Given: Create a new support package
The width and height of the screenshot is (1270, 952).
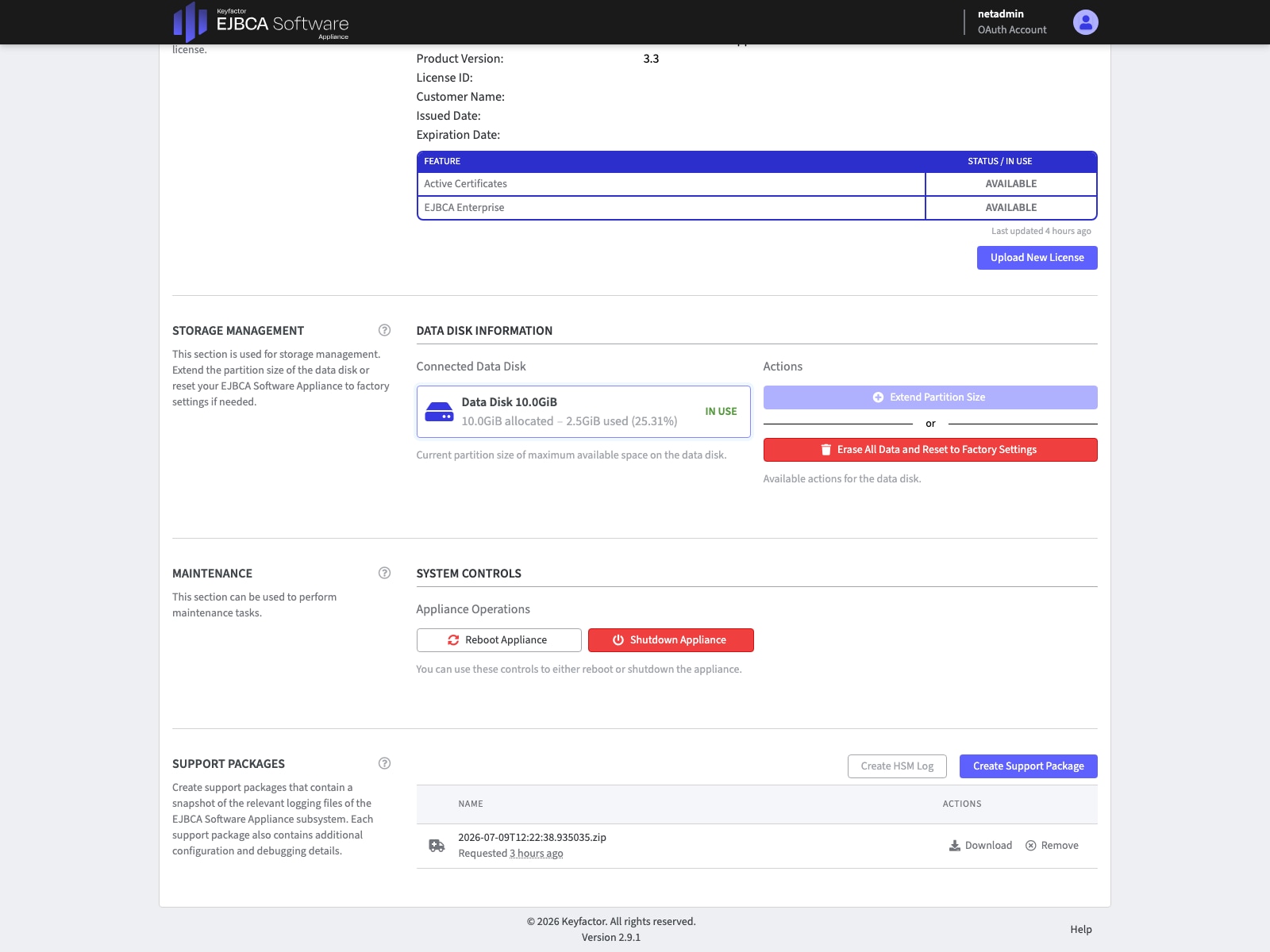Looking at the screenshot, I should (1028, 766).
